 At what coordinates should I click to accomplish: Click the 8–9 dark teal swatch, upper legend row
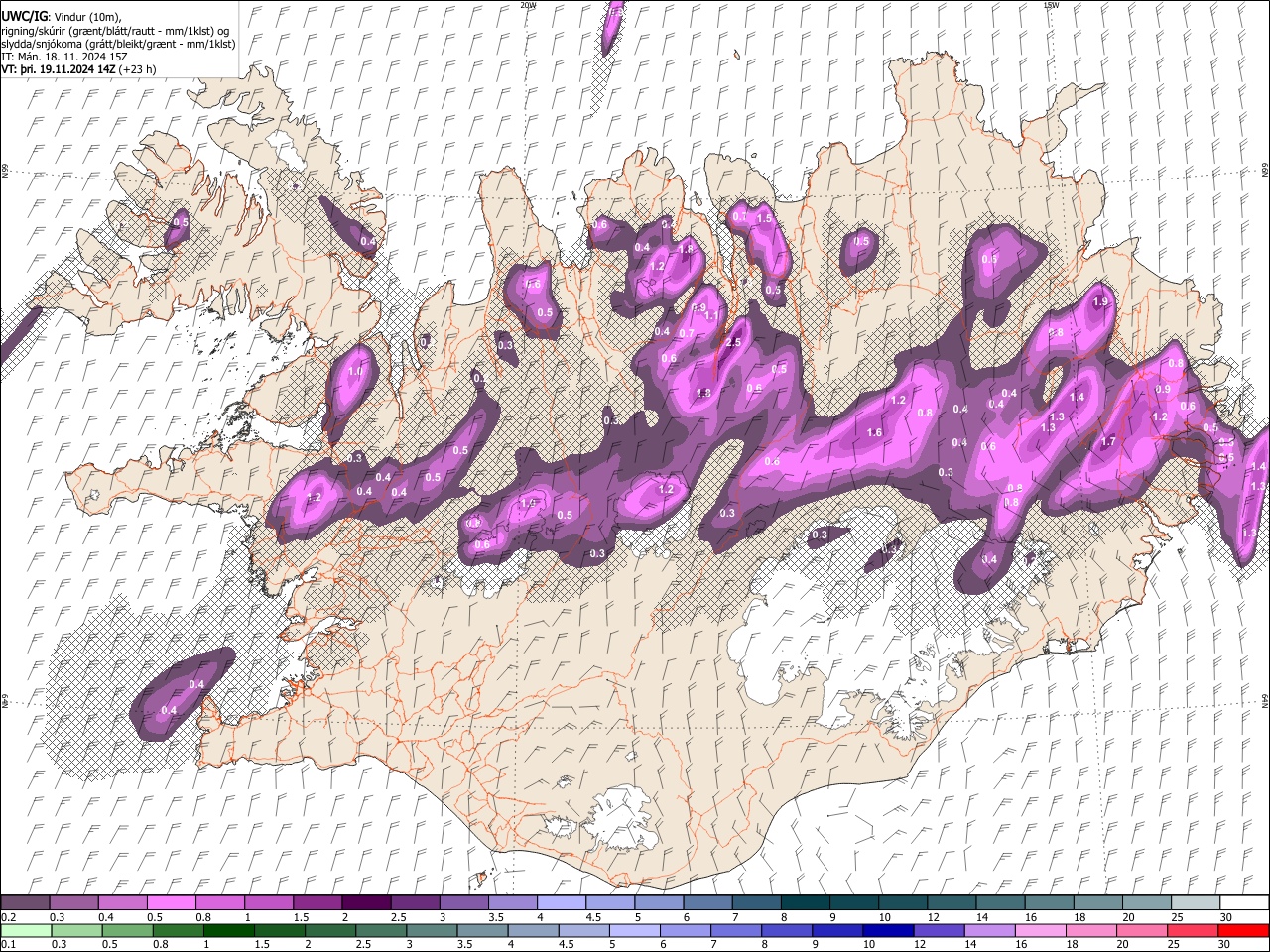[x=805, y=902]
